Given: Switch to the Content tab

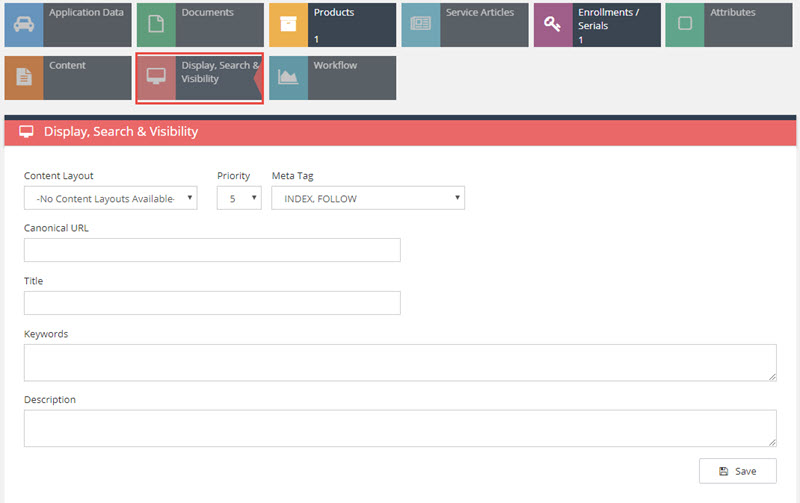Looking at the screenshot, I should [x=68, y=78].
